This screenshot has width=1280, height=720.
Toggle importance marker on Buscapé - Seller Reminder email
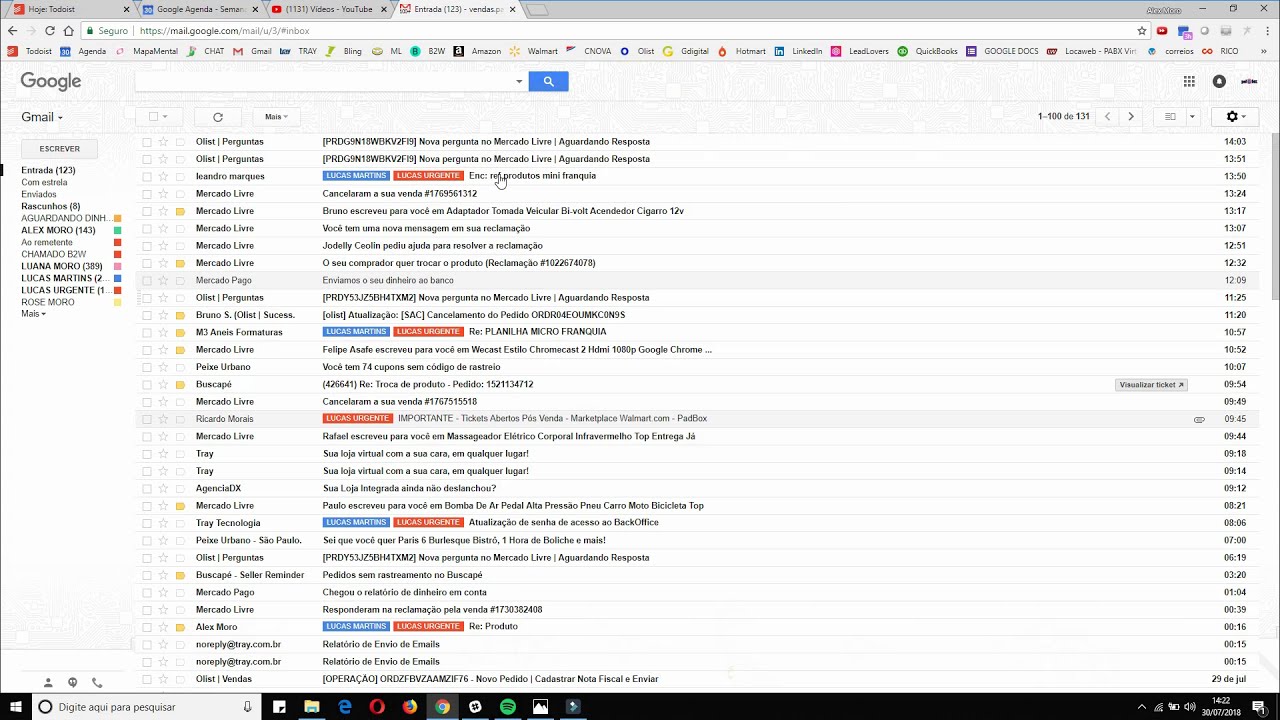point(180,575)
